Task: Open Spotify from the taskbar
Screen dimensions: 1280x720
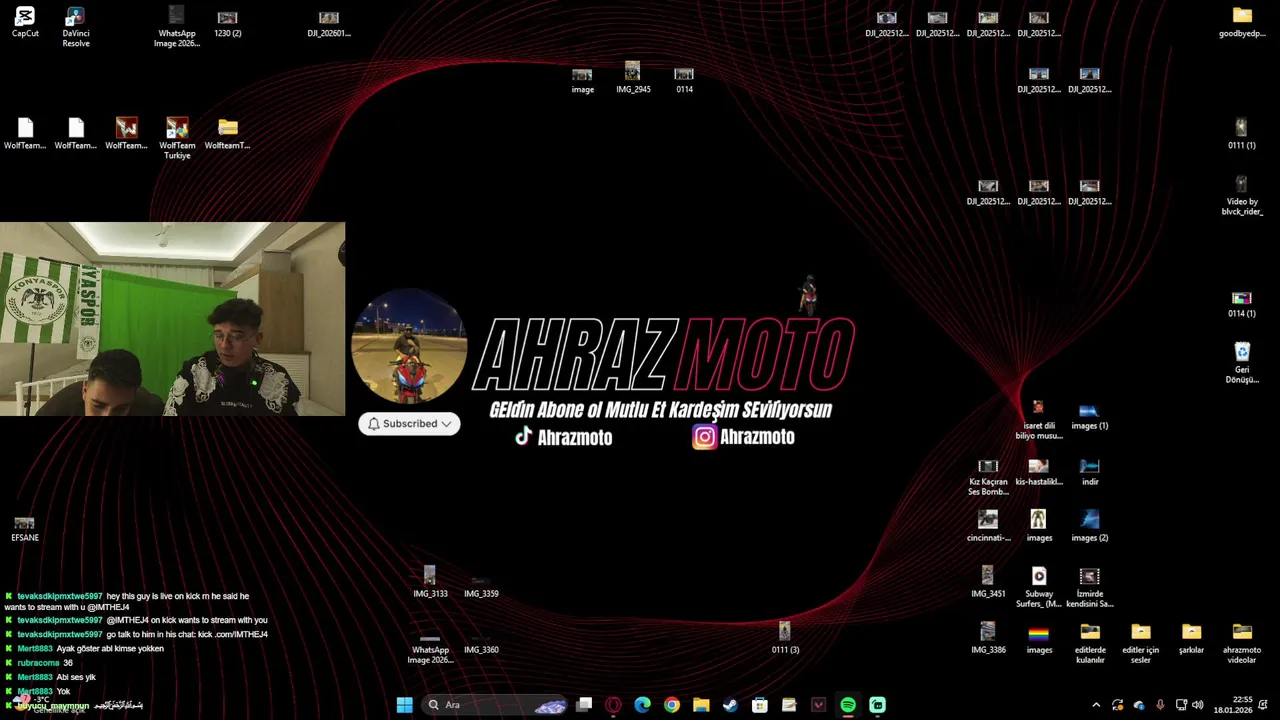Action: tap(848, 705)
